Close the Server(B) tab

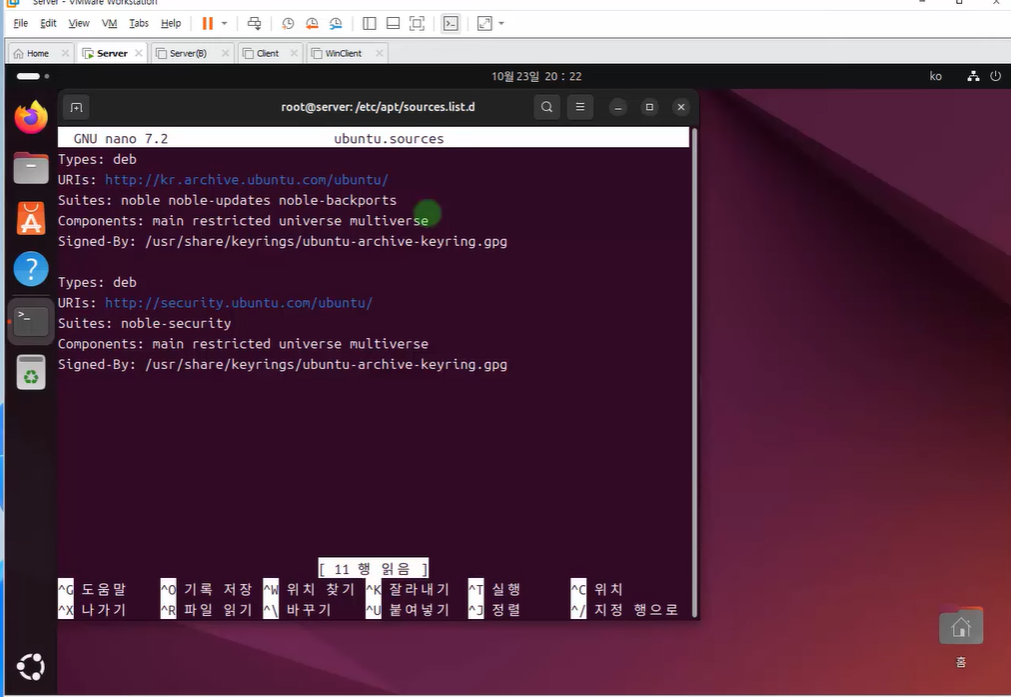click(x=225, y=54)
